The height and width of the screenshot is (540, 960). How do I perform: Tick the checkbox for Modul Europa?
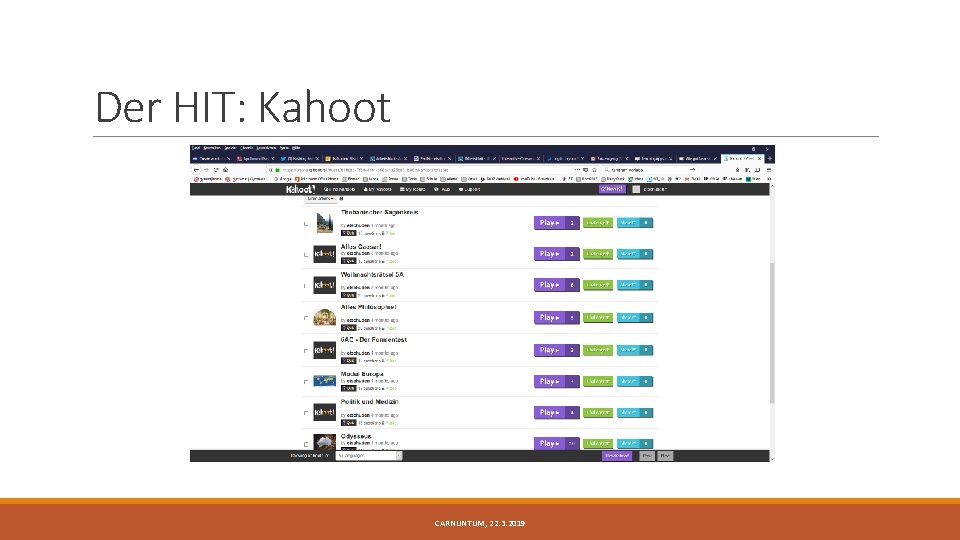pos(306,382)
